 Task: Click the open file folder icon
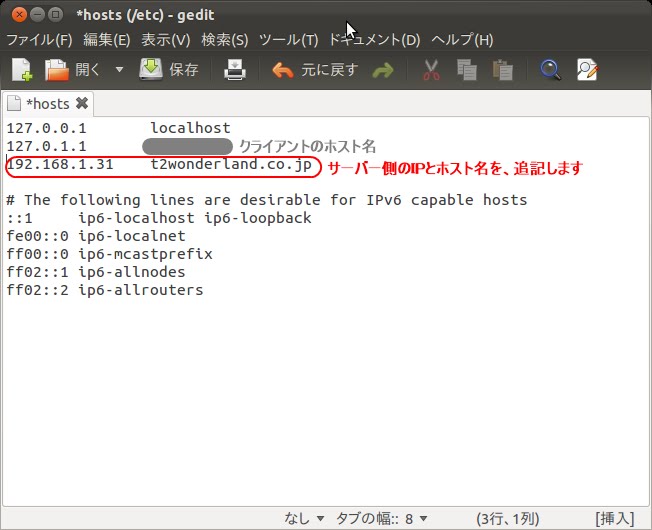tap(57, 70)
